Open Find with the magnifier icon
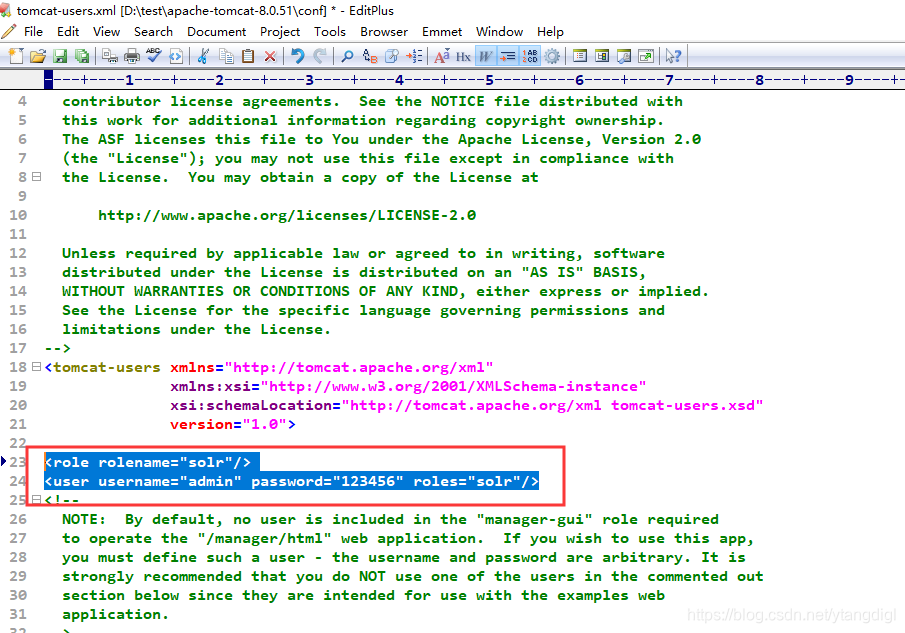This screenshot has height=633, width=905. (x=347, y=56)
